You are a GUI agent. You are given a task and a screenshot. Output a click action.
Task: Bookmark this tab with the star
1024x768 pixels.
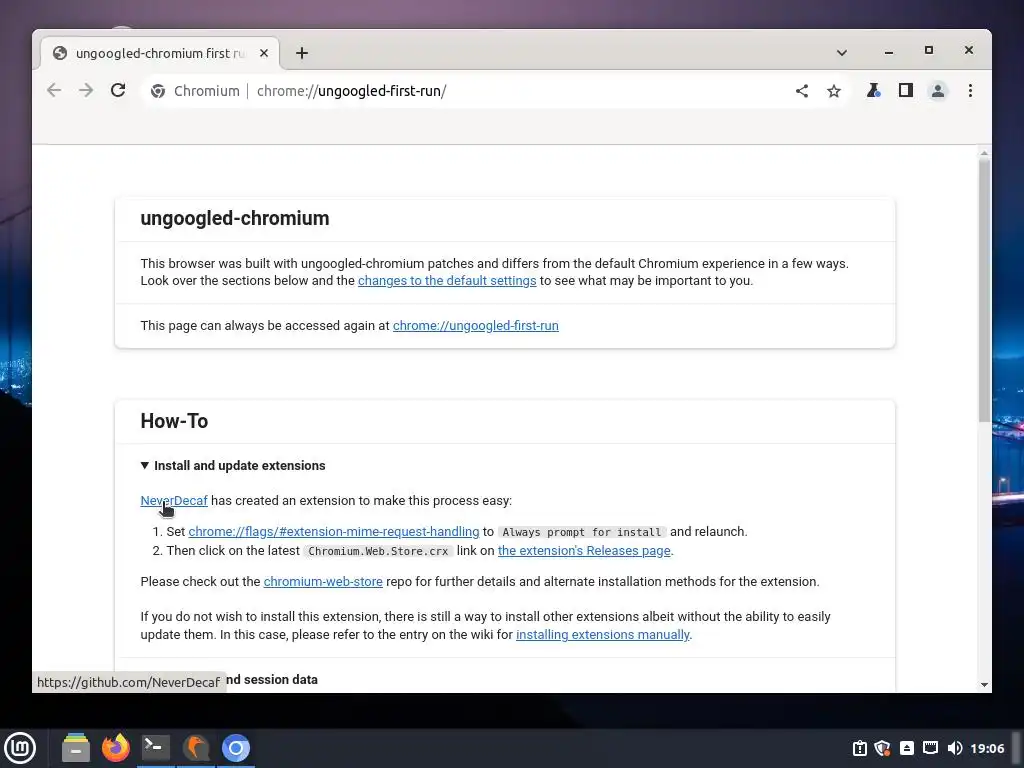834,91
